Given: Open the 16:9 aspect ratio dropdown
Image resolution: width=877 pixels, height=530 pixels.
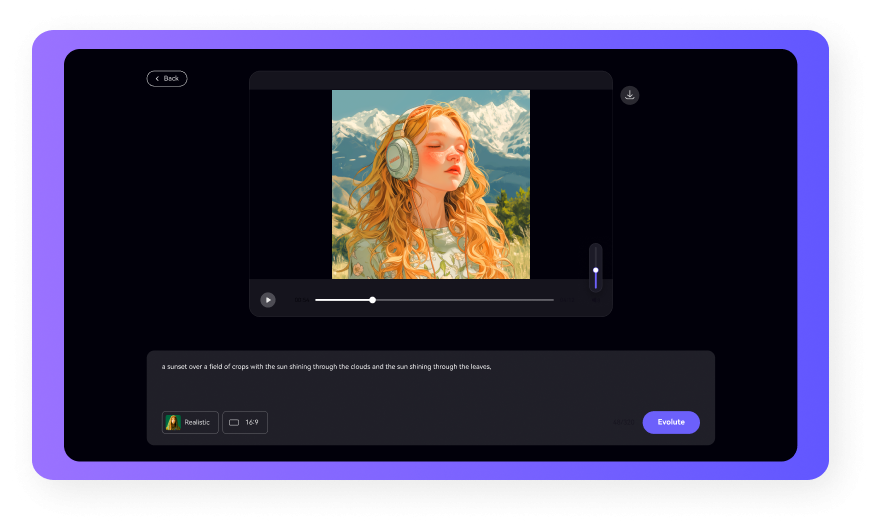Looking at the screenshot, I should [x=245, y=422].
